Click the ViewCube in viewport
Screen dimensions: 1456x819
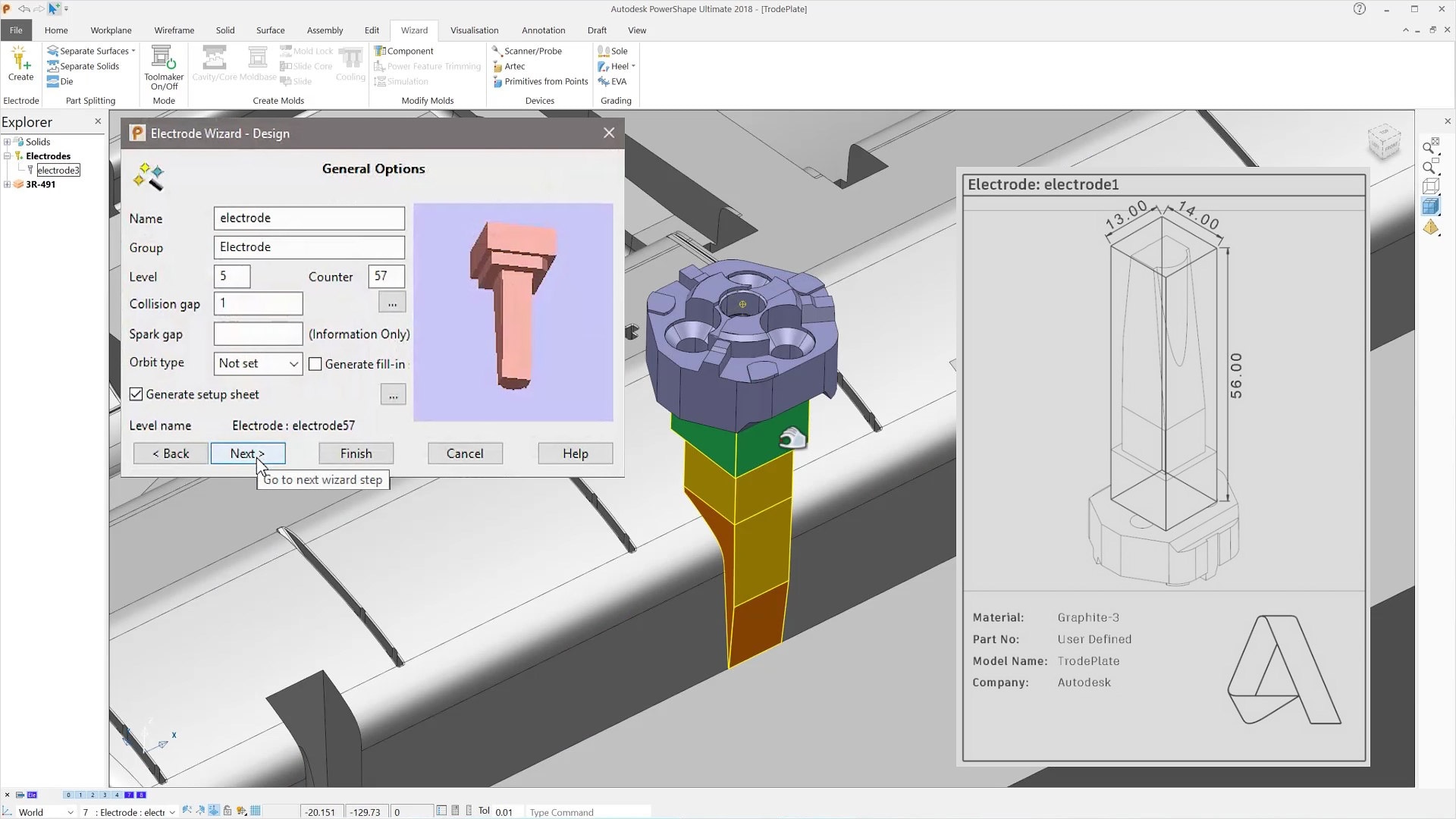coord(1384,142)
